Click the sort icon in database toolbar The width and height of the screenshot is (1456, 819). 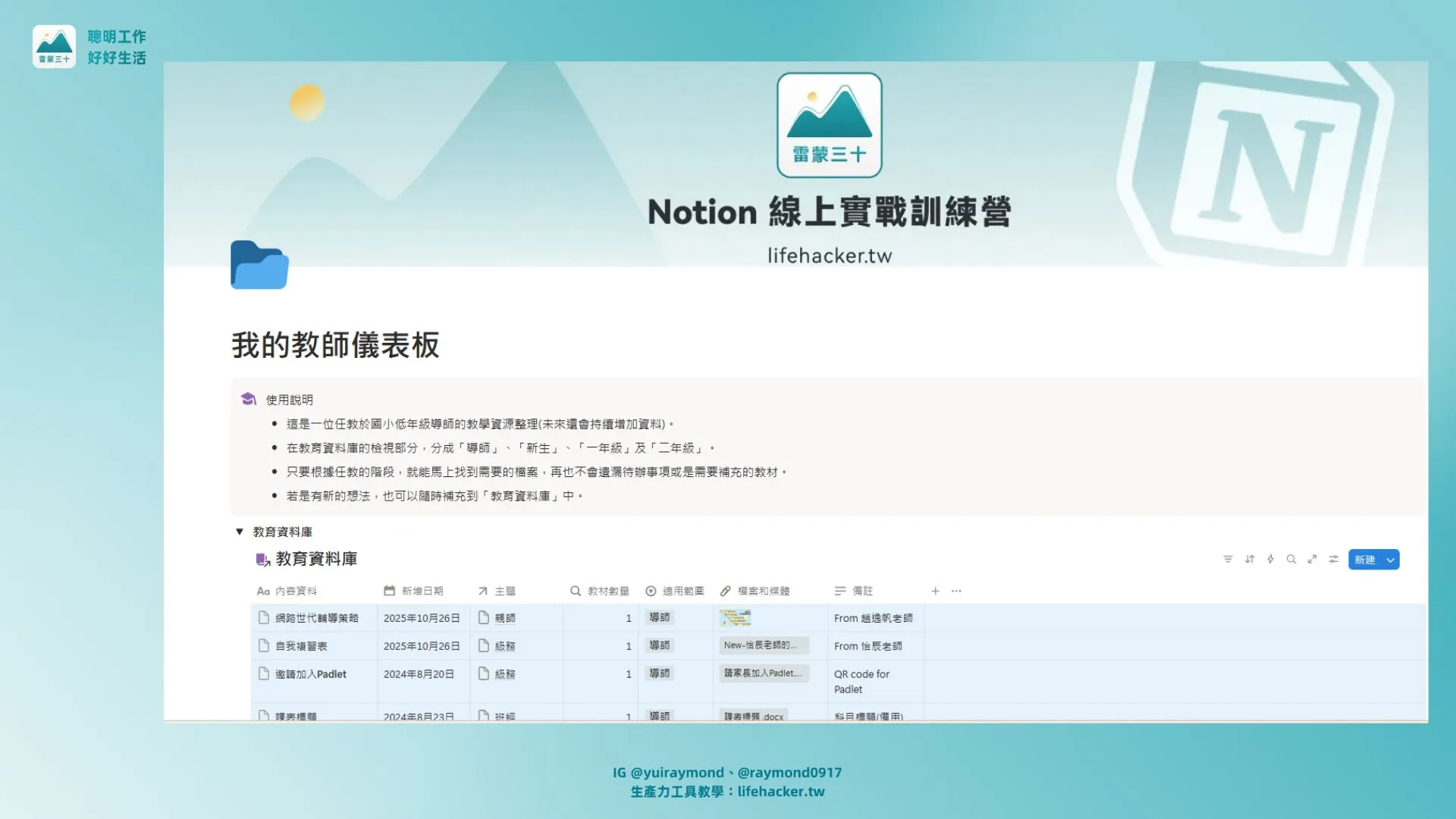pos(1249,559)
